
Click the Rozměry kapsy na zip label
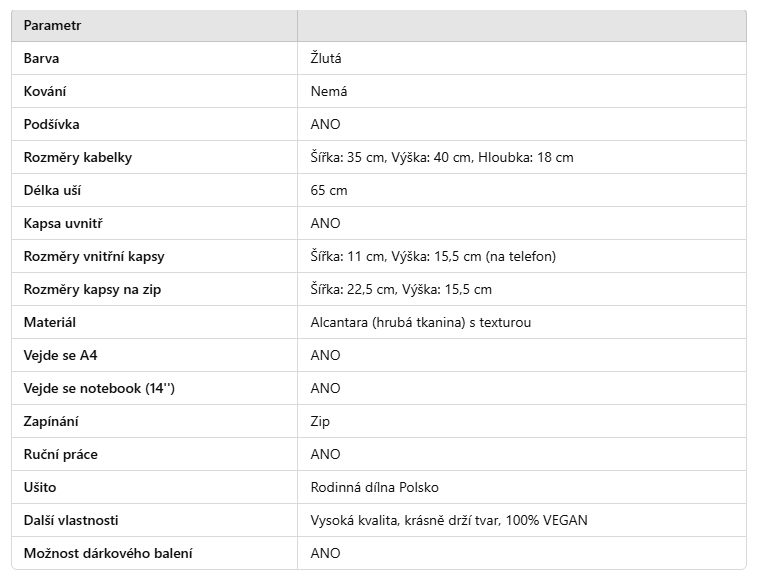tap(93, 289)
